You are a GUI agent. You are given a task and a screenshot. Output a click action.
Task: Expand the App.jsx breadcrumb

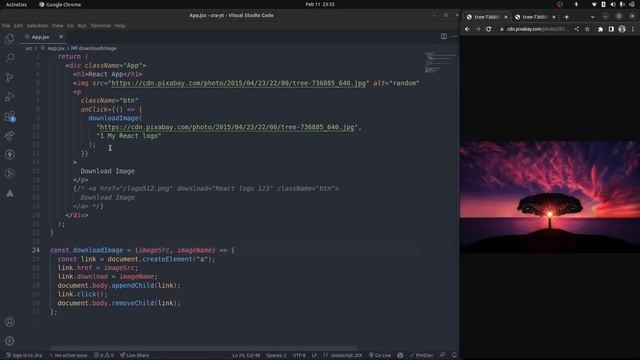[53, 48]
